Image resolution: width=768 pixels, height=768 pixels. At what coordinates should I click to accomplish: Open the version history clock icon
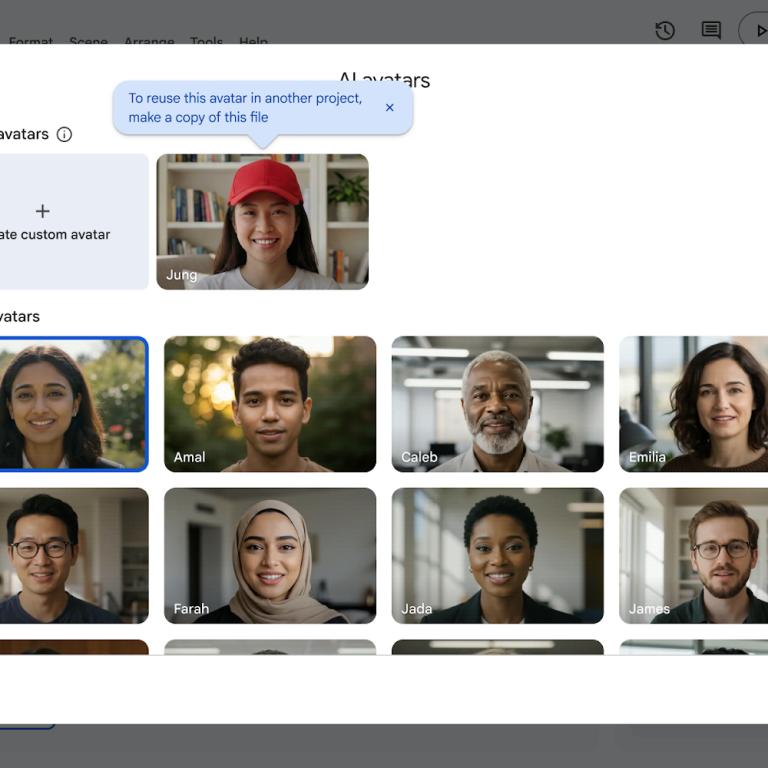tap(665, 30)
